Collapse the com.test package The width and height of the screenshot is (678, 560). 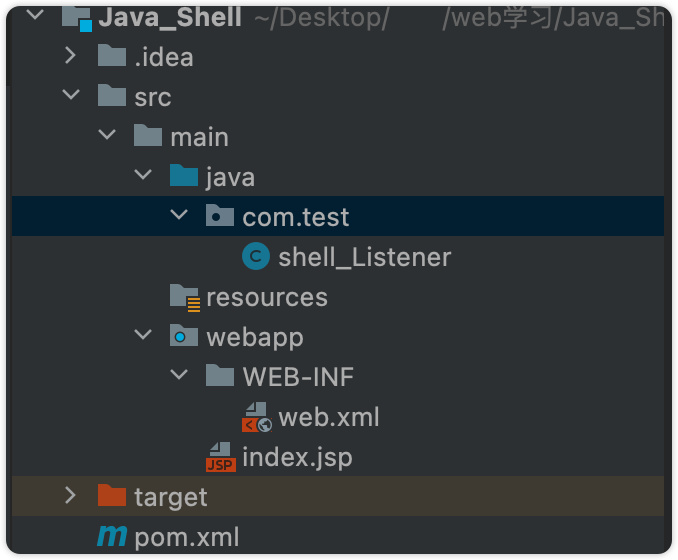(x=179, y=217)
